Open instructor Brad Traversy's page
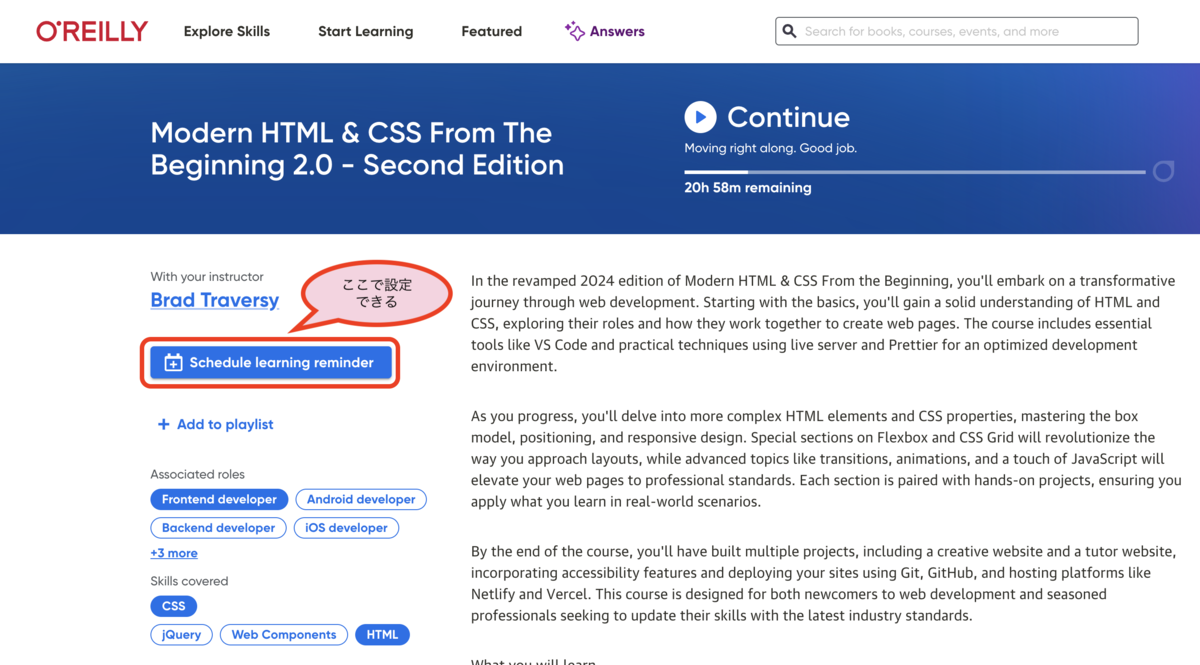This screenshot has height=665, width=1200. coord(214,299)
